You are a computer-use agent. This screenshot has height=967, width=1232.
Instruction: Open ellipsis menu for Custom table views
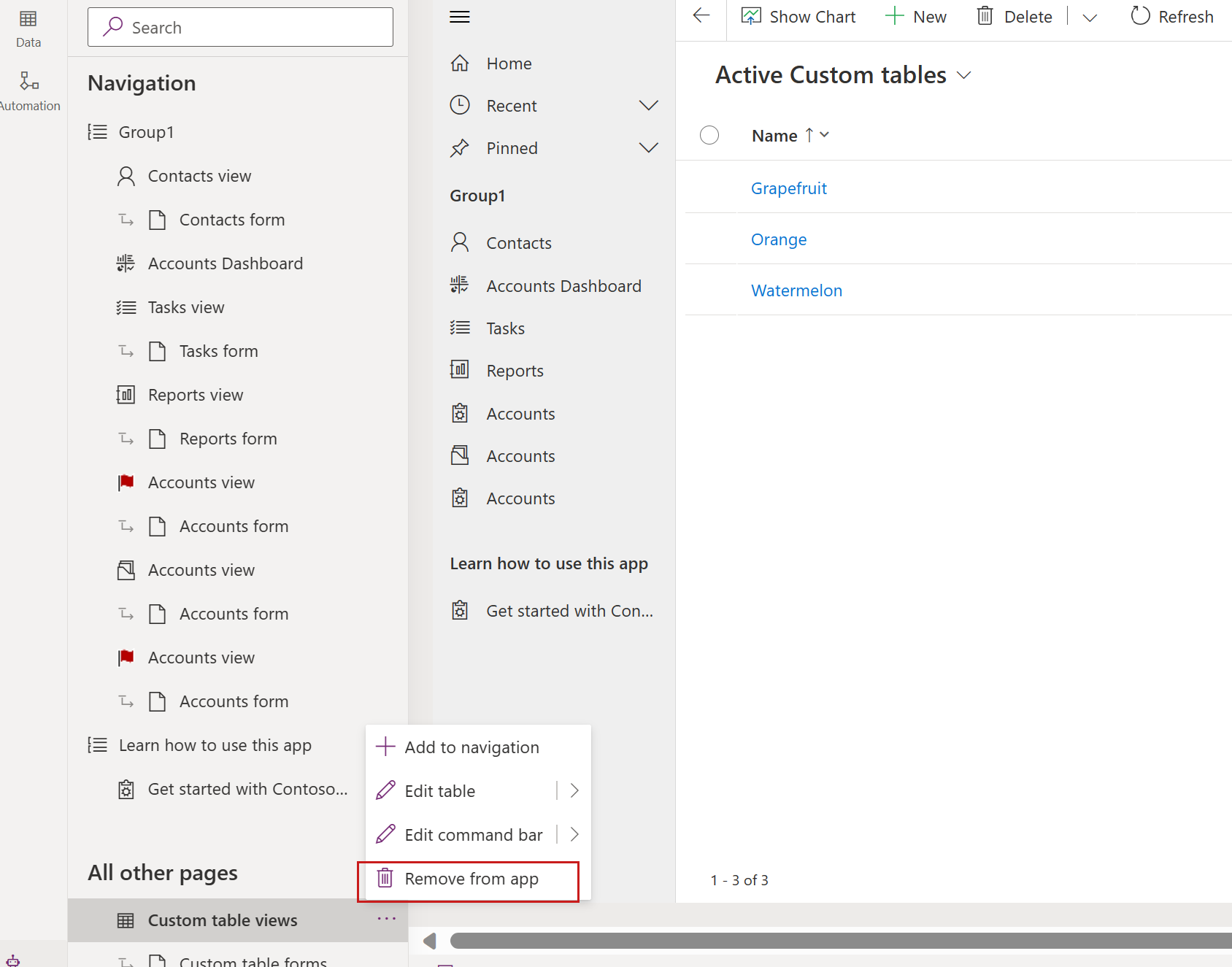[x=387, y=919]
